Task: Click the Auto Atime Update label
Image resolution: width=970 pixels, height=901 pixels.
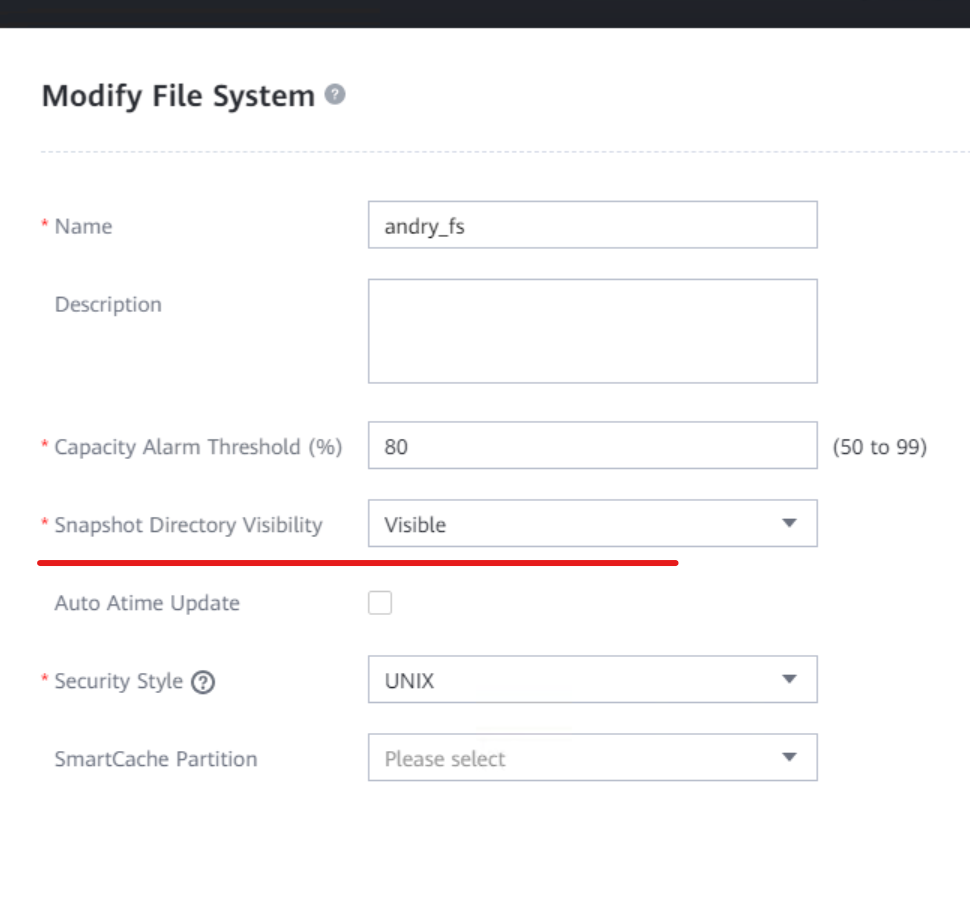Action: point(147,603)
